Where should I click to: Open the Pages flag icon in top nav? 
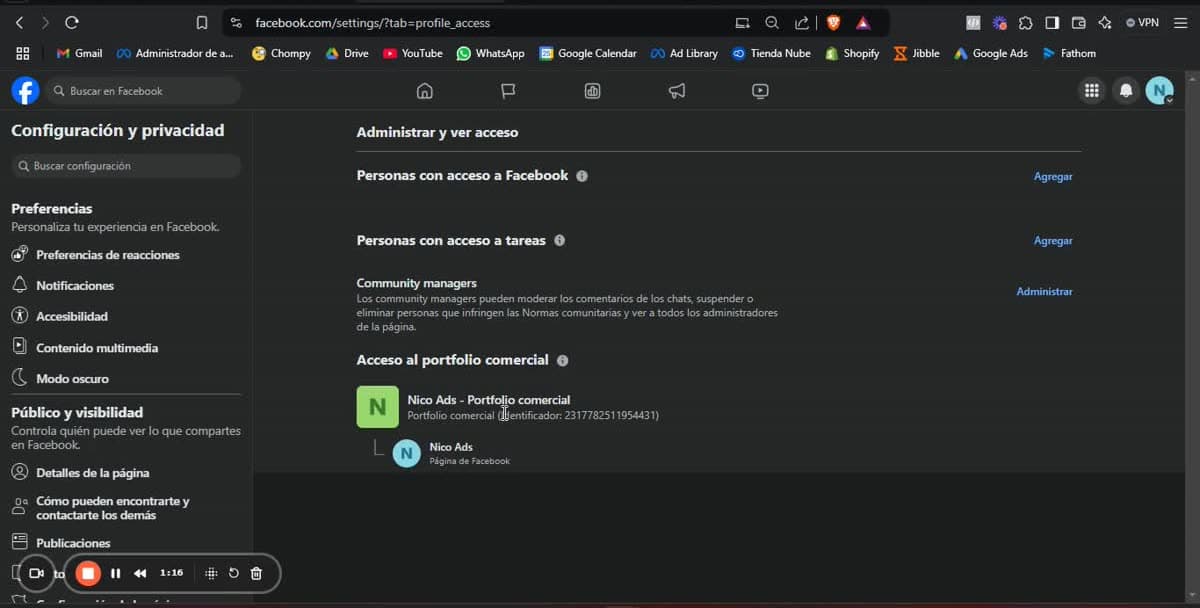508,91
